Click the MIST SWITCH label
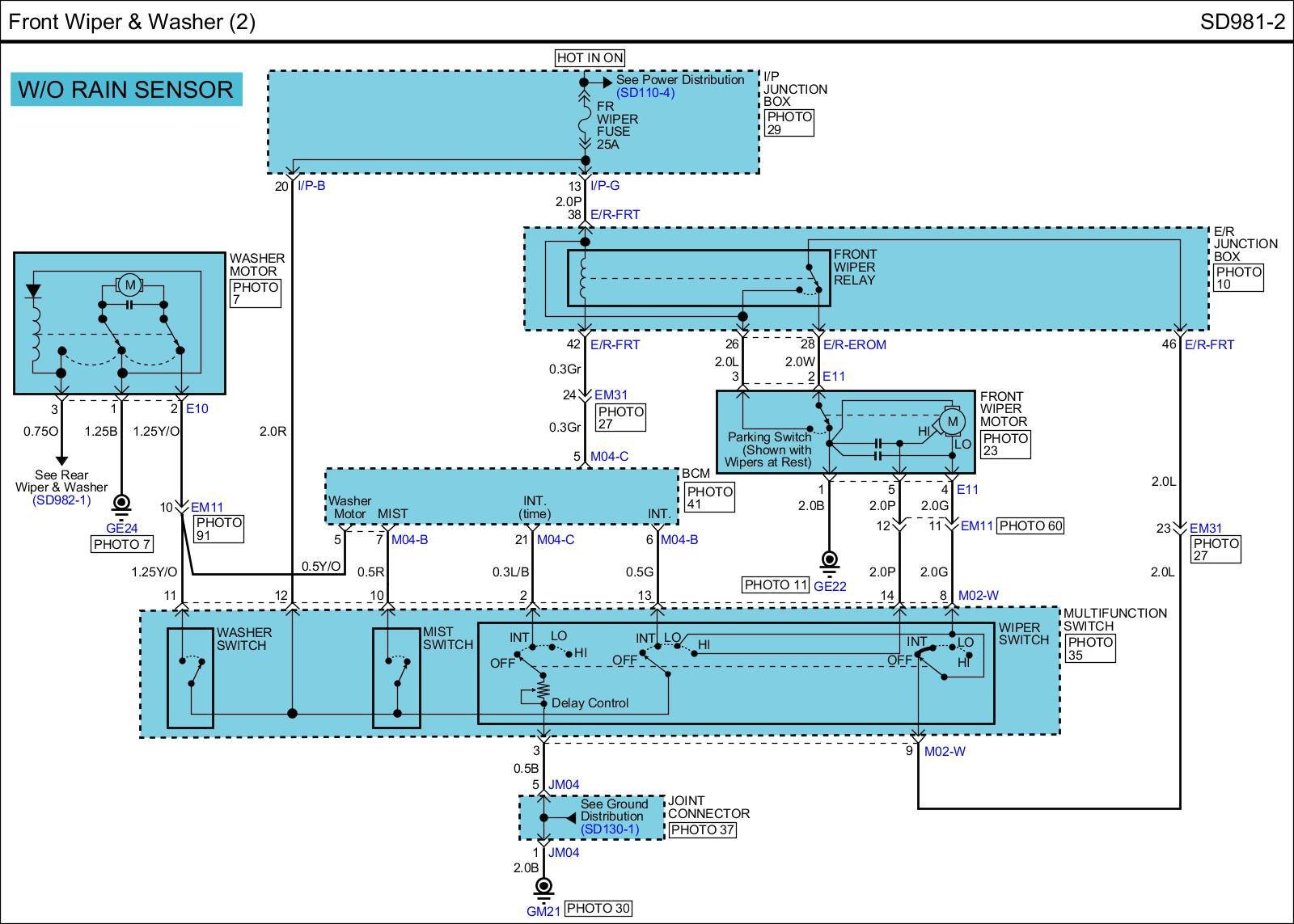 (x=447, y=639)
